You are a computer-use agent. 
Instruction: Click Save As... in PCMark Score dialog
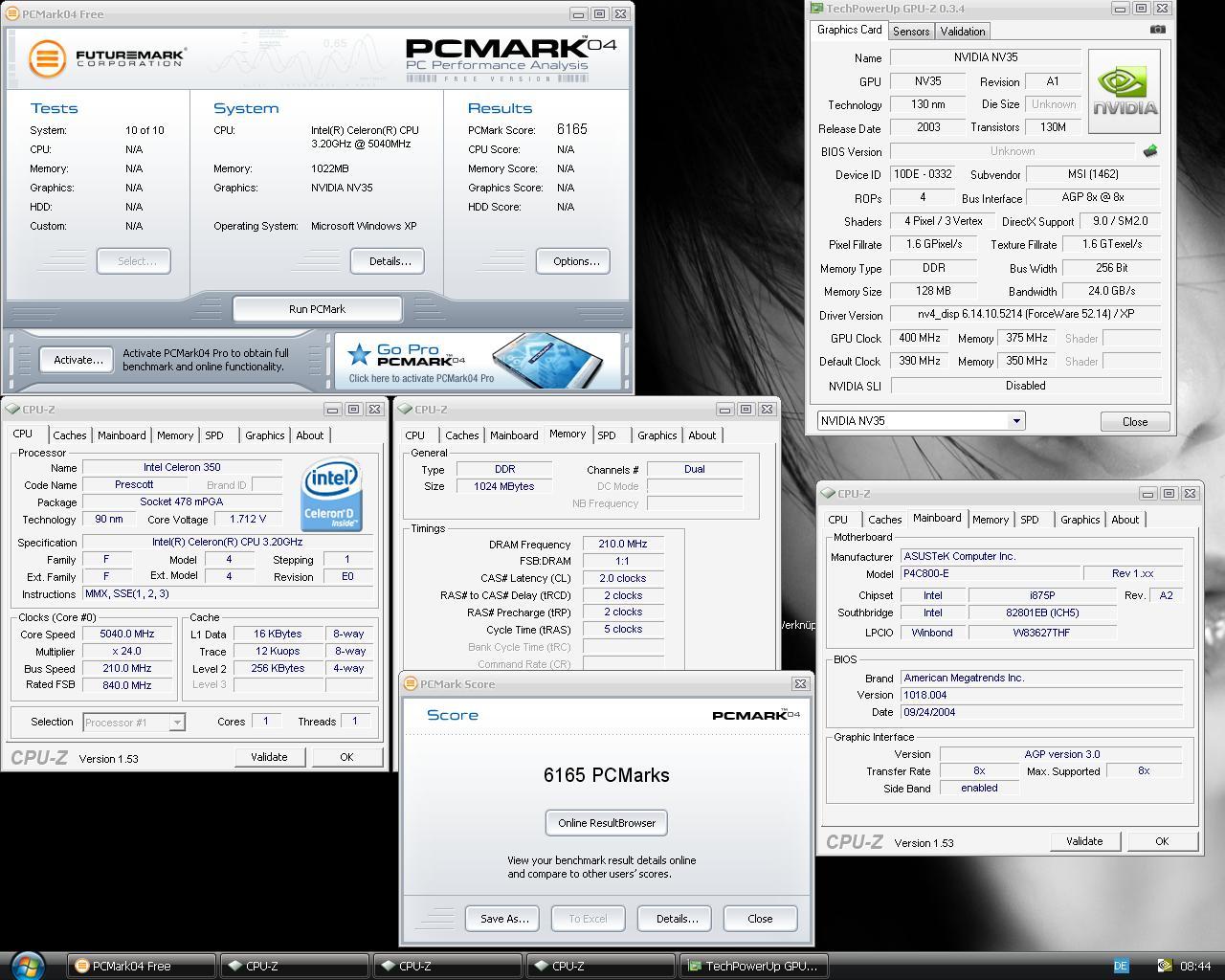(x=503, y=919)
